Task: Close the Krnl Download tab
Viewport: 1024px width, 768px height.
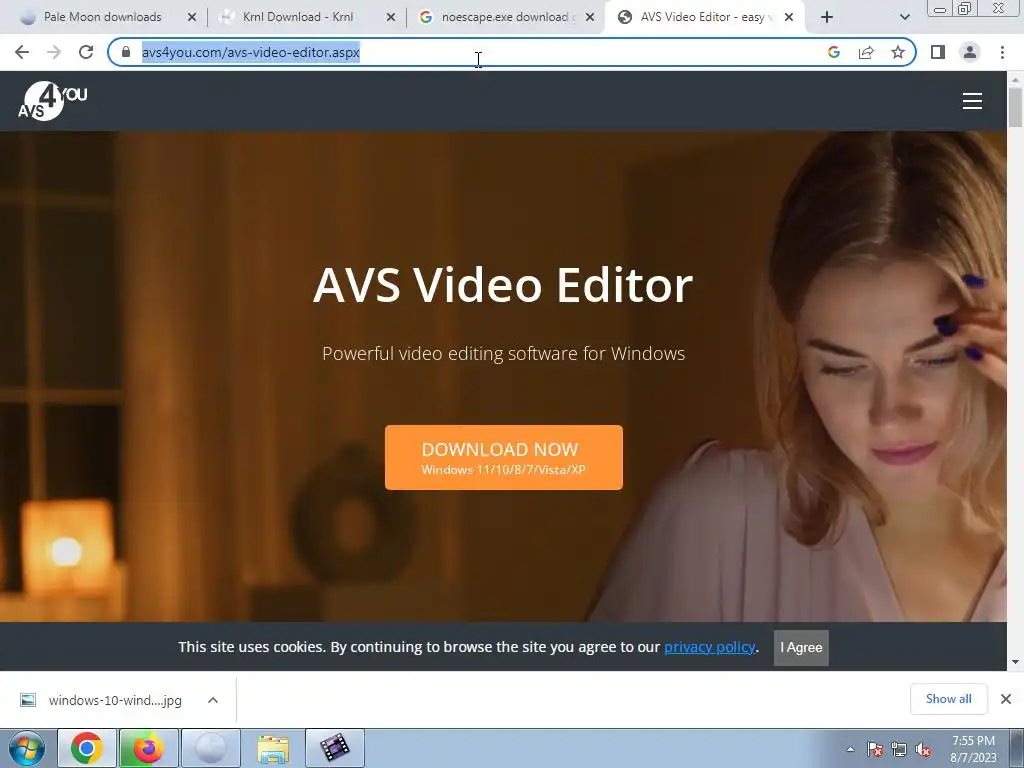Action: point(391,18)
